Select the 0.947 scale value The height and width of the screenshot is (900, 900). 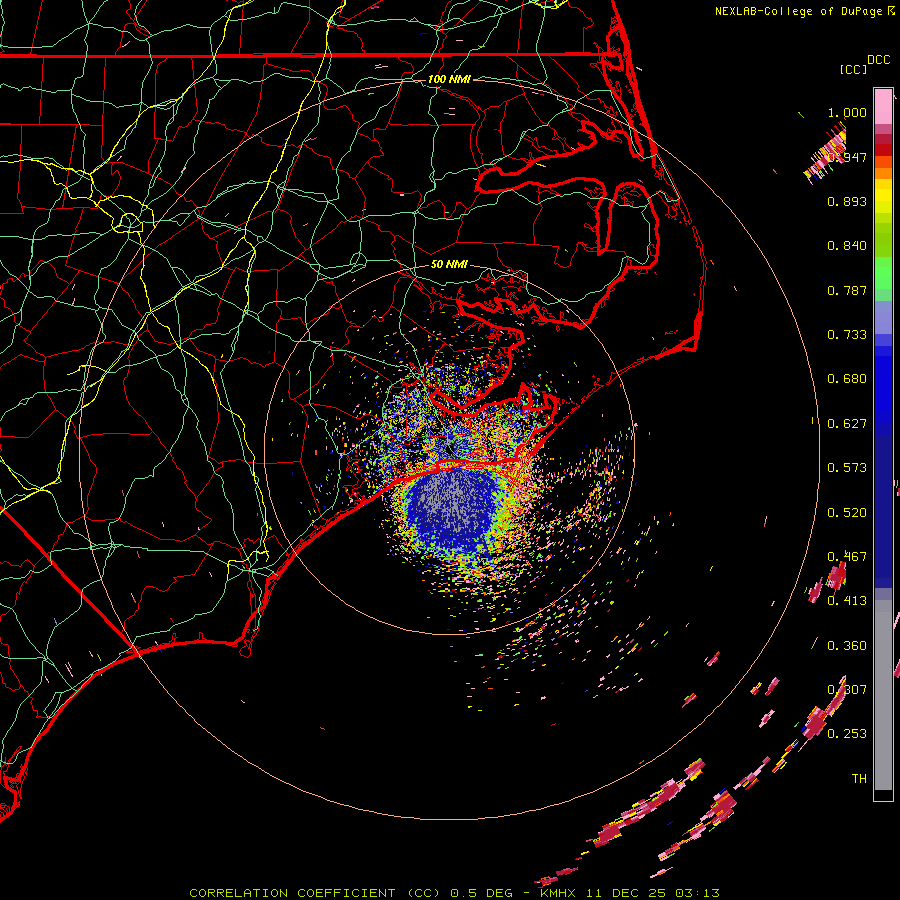[x=847, y=157]
